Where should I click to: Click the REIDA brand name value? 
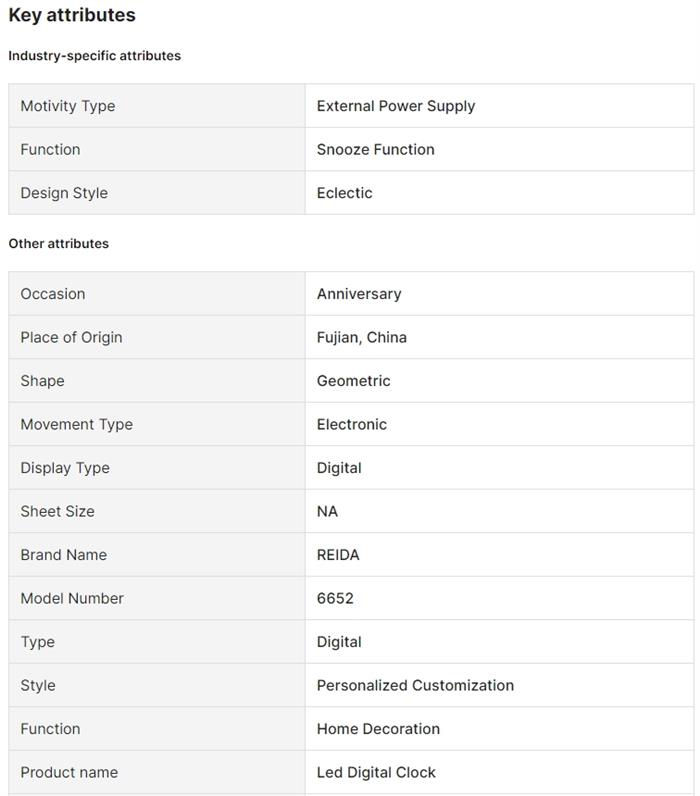click(338, 555)
